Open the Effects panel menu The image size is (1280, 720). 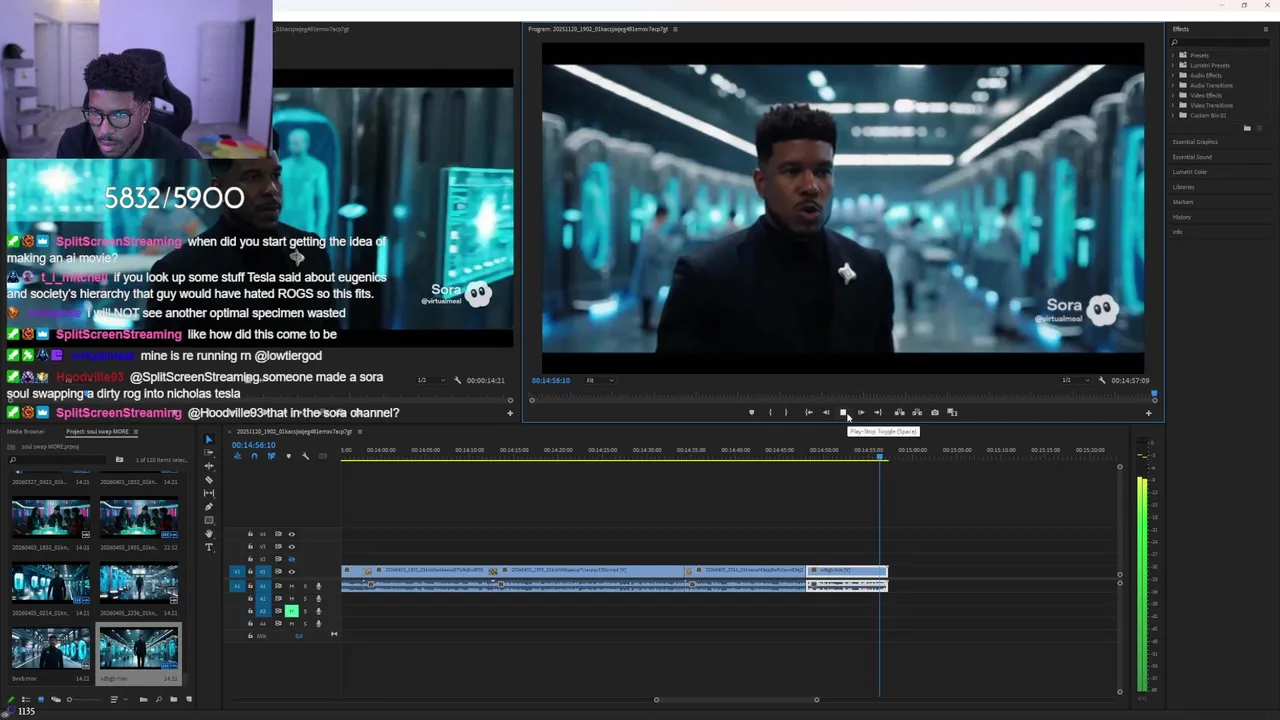[1266, 29]
